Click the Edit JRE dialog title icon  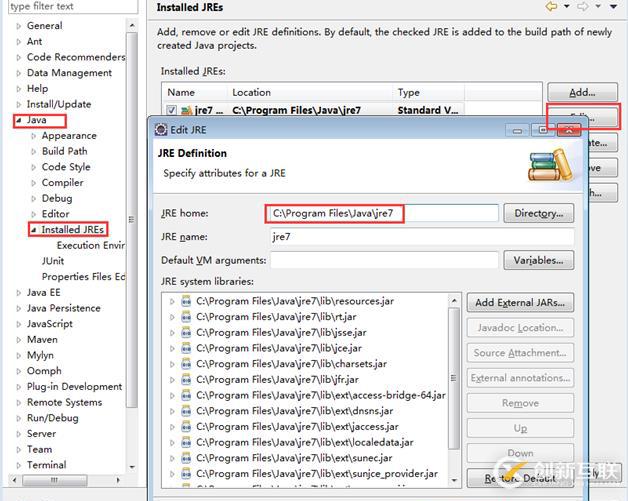pos(161,130)
